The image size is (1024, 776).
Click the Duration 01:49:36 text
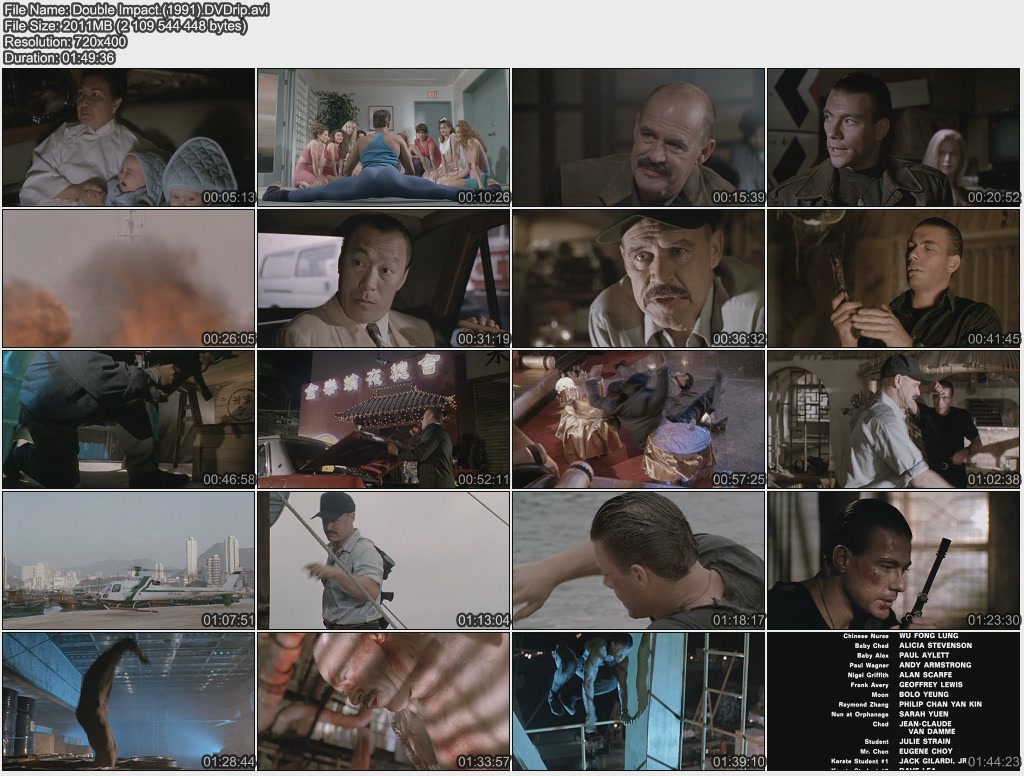pyautogui.click(x=60, y=58)
